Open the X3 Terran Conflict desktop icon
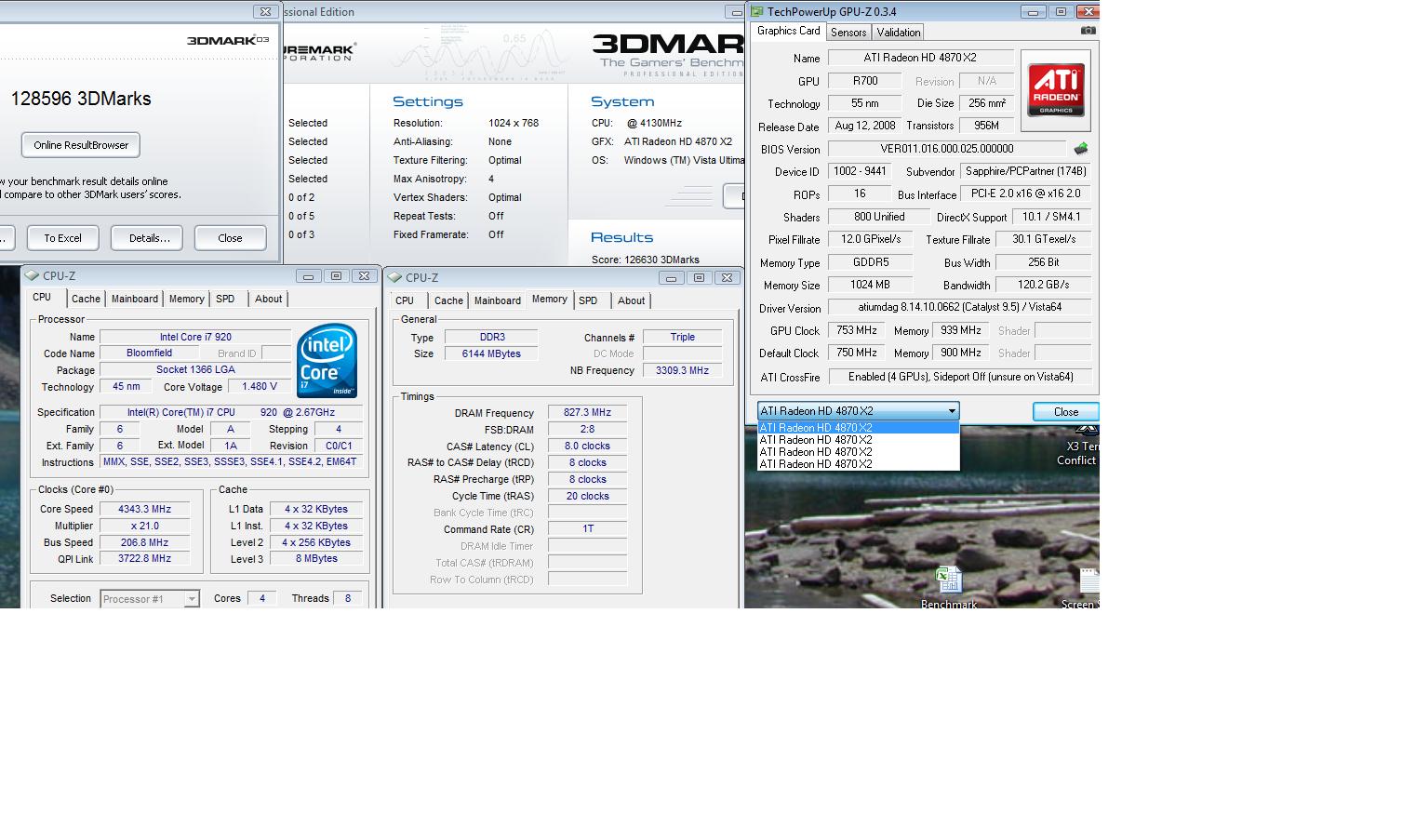Screen dimensions: 1402x840 tap(1079, 447)
